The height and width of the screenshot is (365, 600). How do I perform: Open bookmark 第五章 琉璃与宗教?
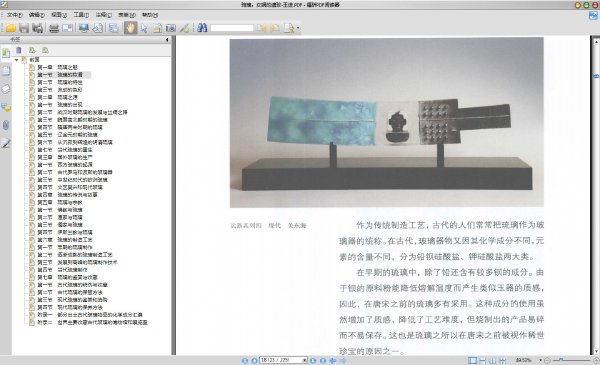(x=59, y=202)
